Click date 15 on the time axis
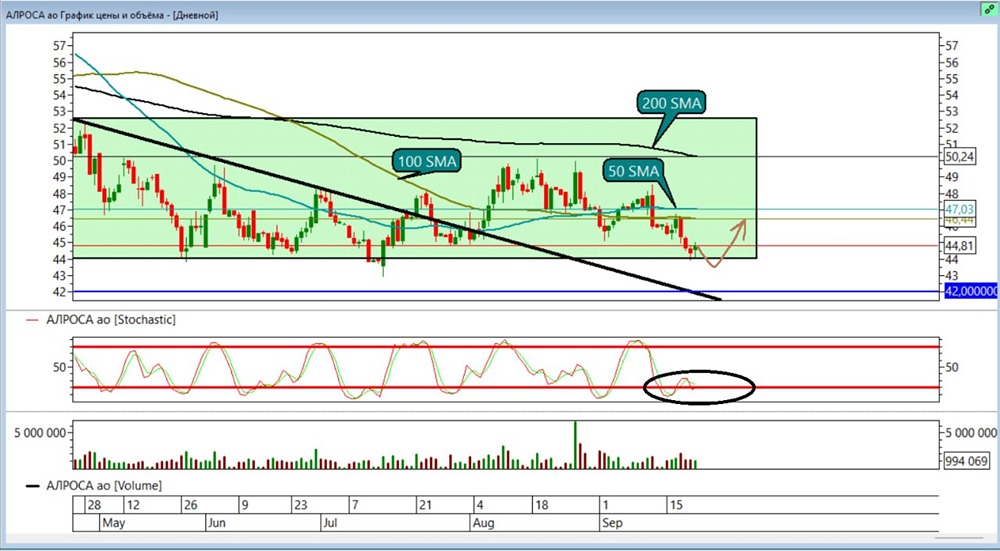 tap(675, 505)
